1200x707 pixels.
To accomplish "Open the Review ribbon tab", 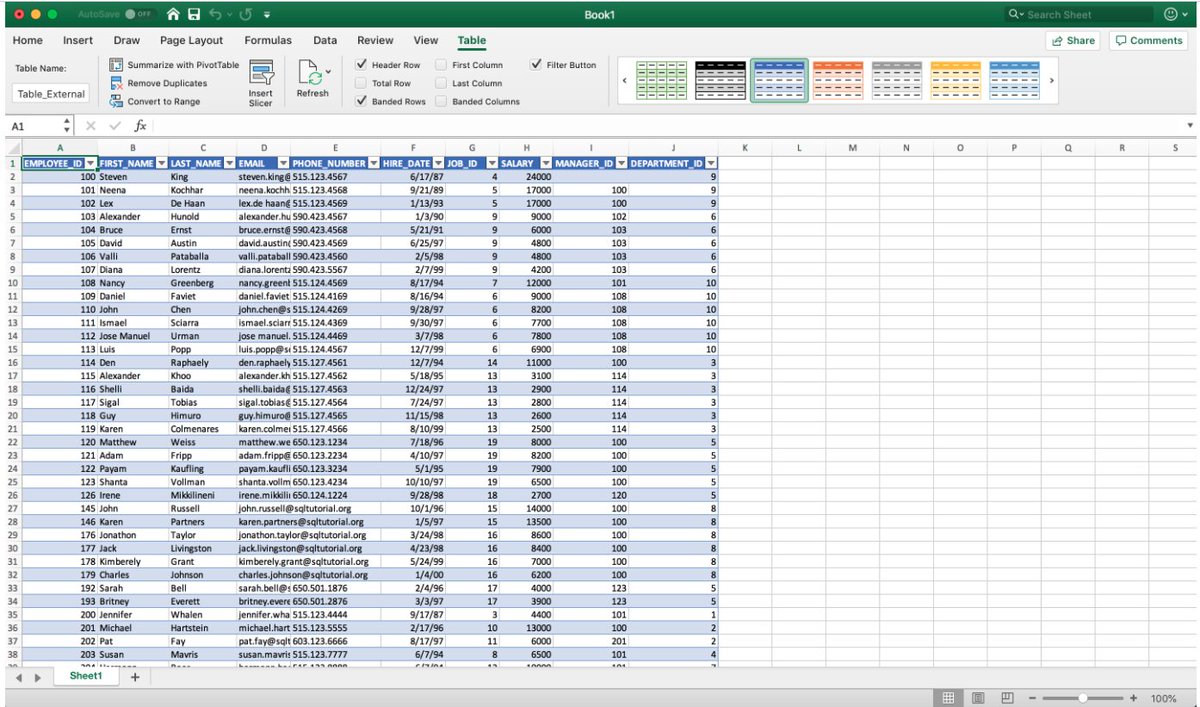I will pos(375,41).
